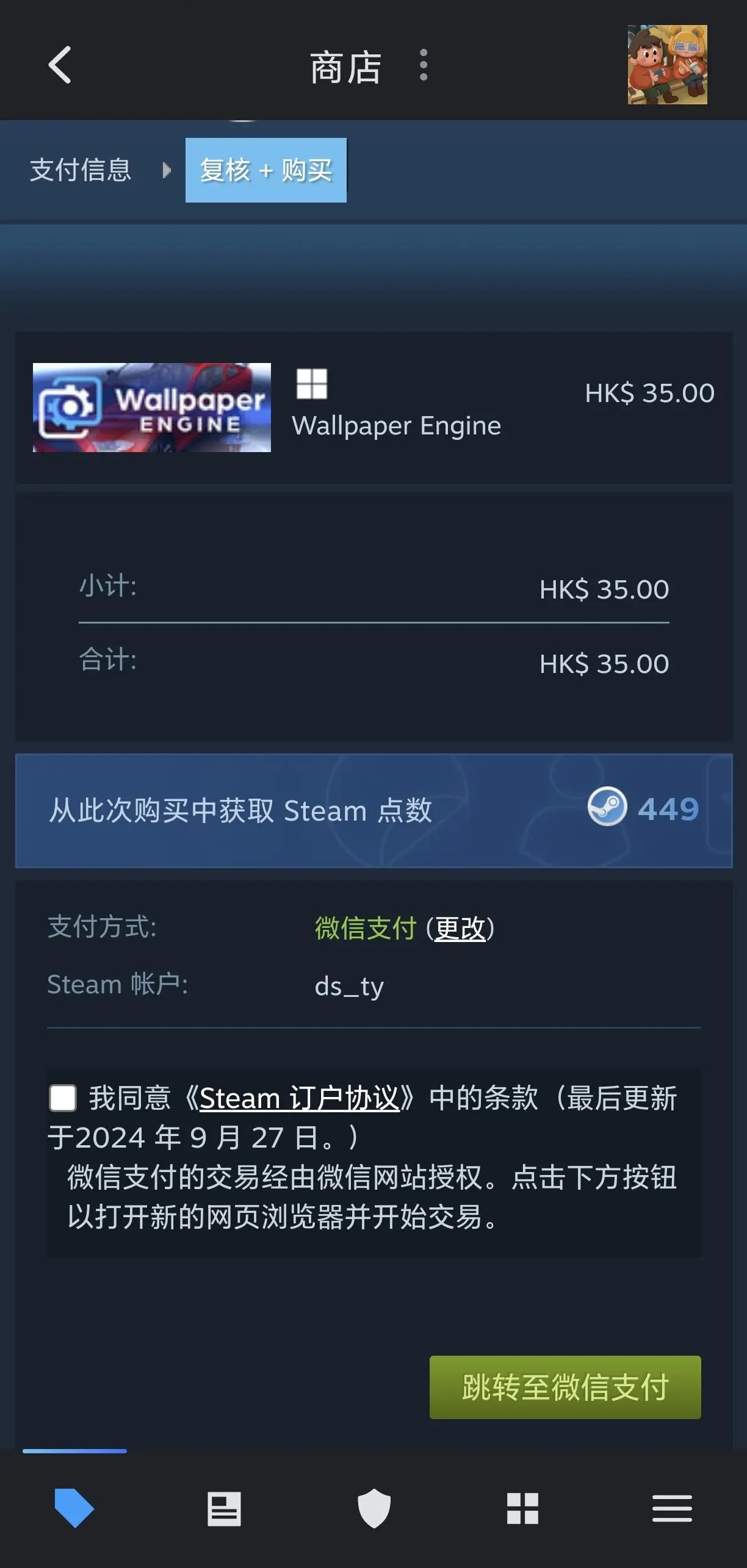Click the Wallpaper Engine product title
This screenshot has width=747, height=1568.
[x=397, y=426]
